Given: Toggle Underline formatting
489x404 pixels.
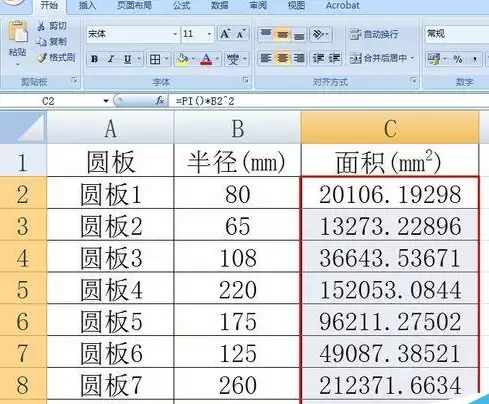Looking at the screenshot, I should point(127,59).
